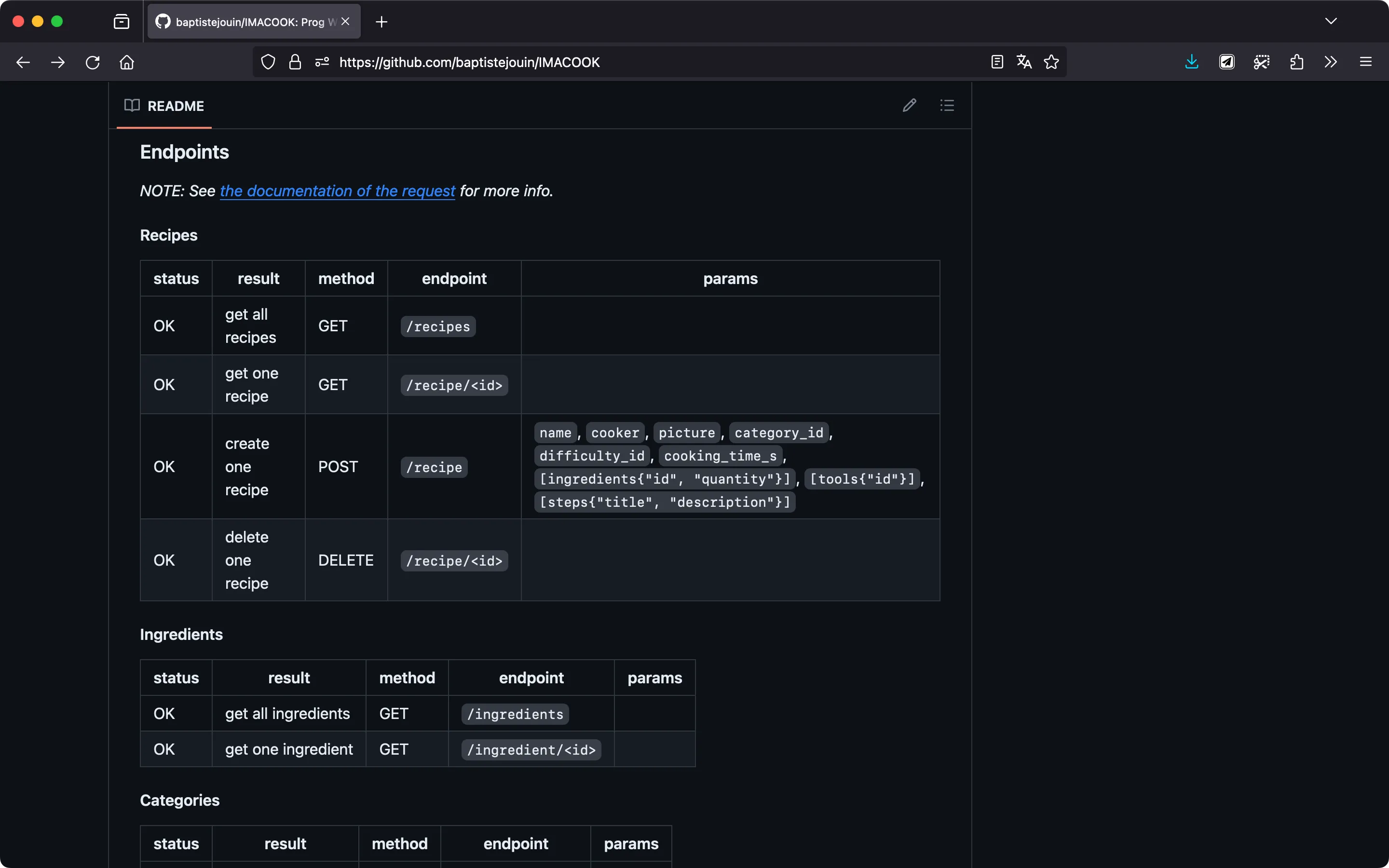Translate this page
The image size is (1389, 868).
click(x=1024, y=62)
